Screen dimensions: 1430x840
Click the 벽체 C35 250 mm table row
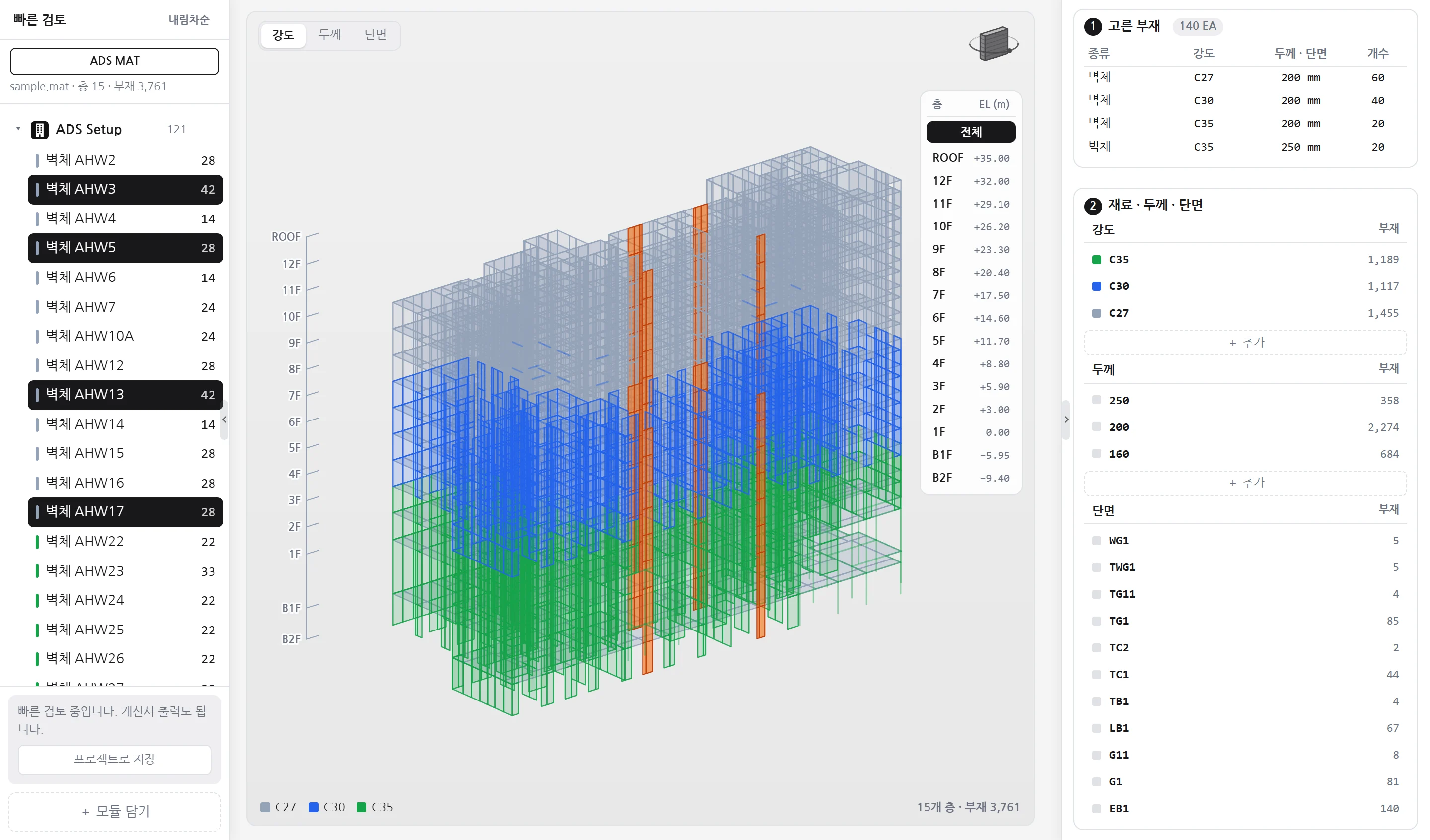[x=1246, y=147]
